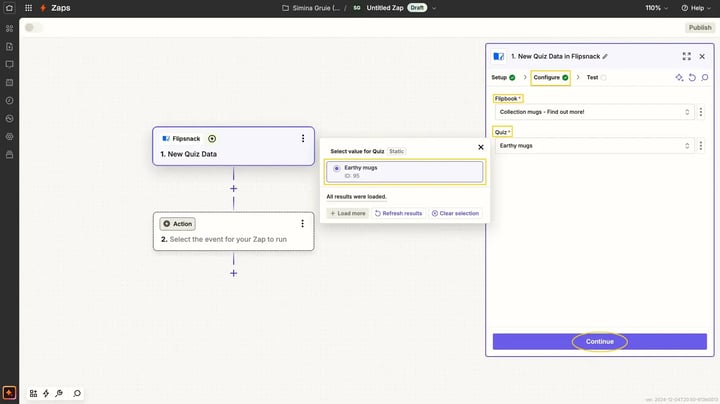The width and height of the screenshot is (720, 404).
Task: Open the Flipbook dropdown field
Action: coord(594,112)
